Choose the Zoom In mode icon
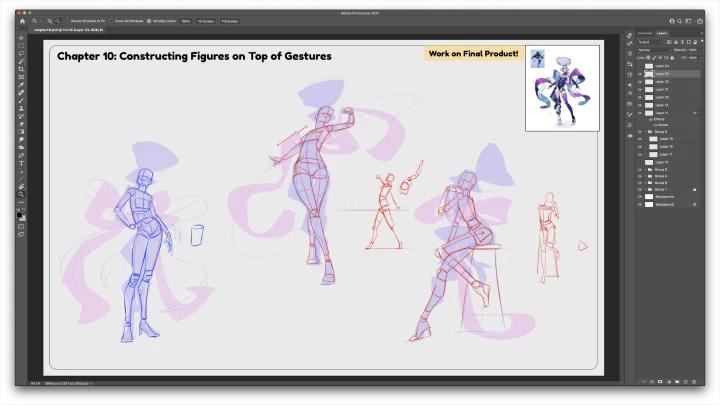 50,21
